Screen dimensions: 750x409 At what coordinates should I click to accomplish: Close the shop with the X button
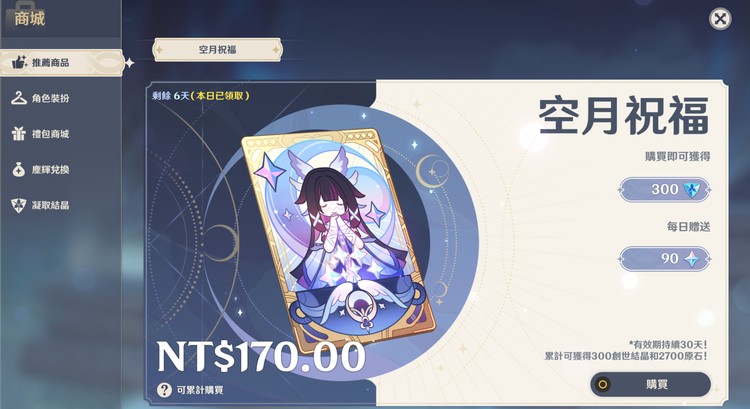(720, 19)
